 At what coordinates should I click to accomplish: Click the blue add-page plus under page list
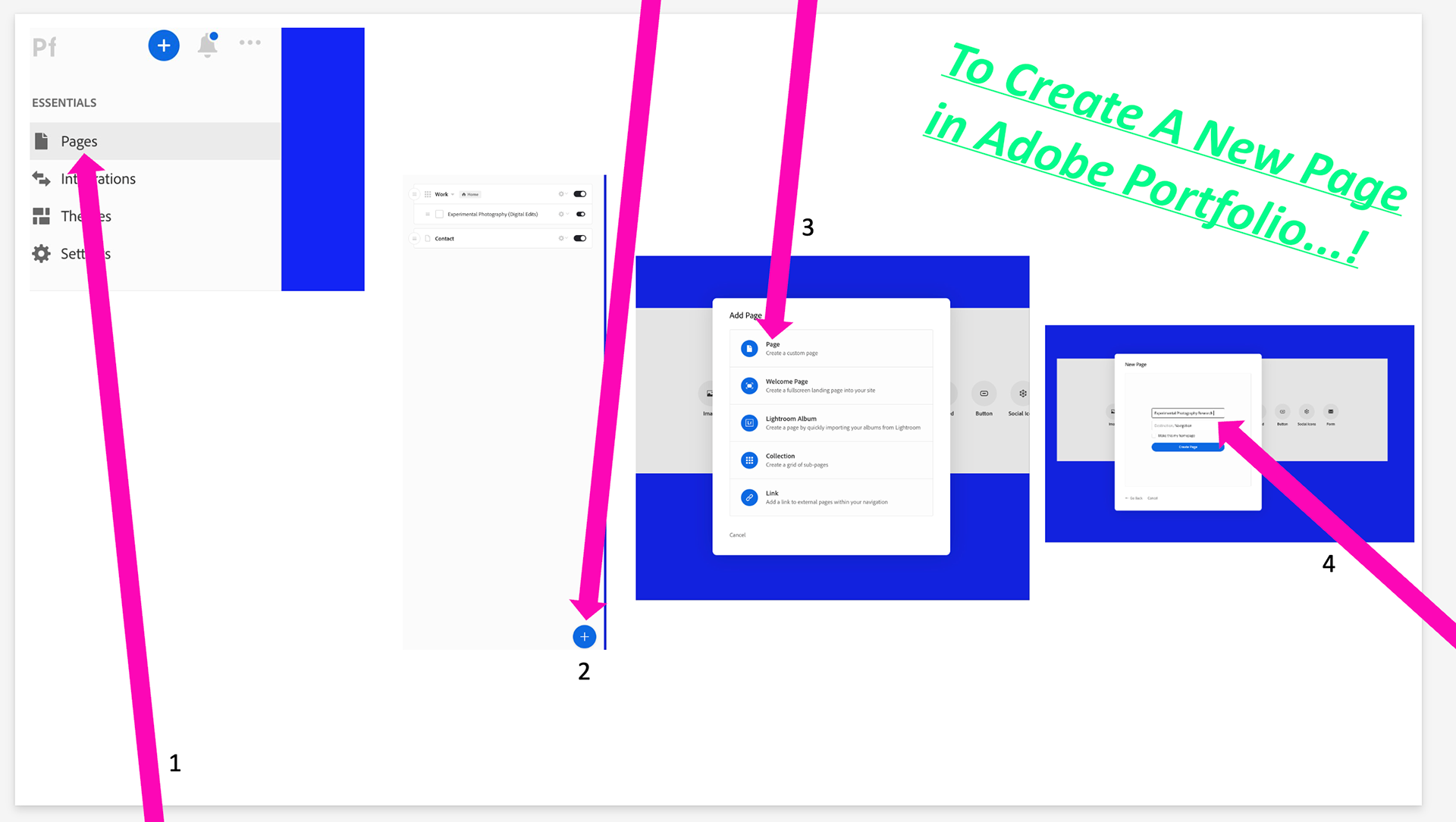pos(584,637)
